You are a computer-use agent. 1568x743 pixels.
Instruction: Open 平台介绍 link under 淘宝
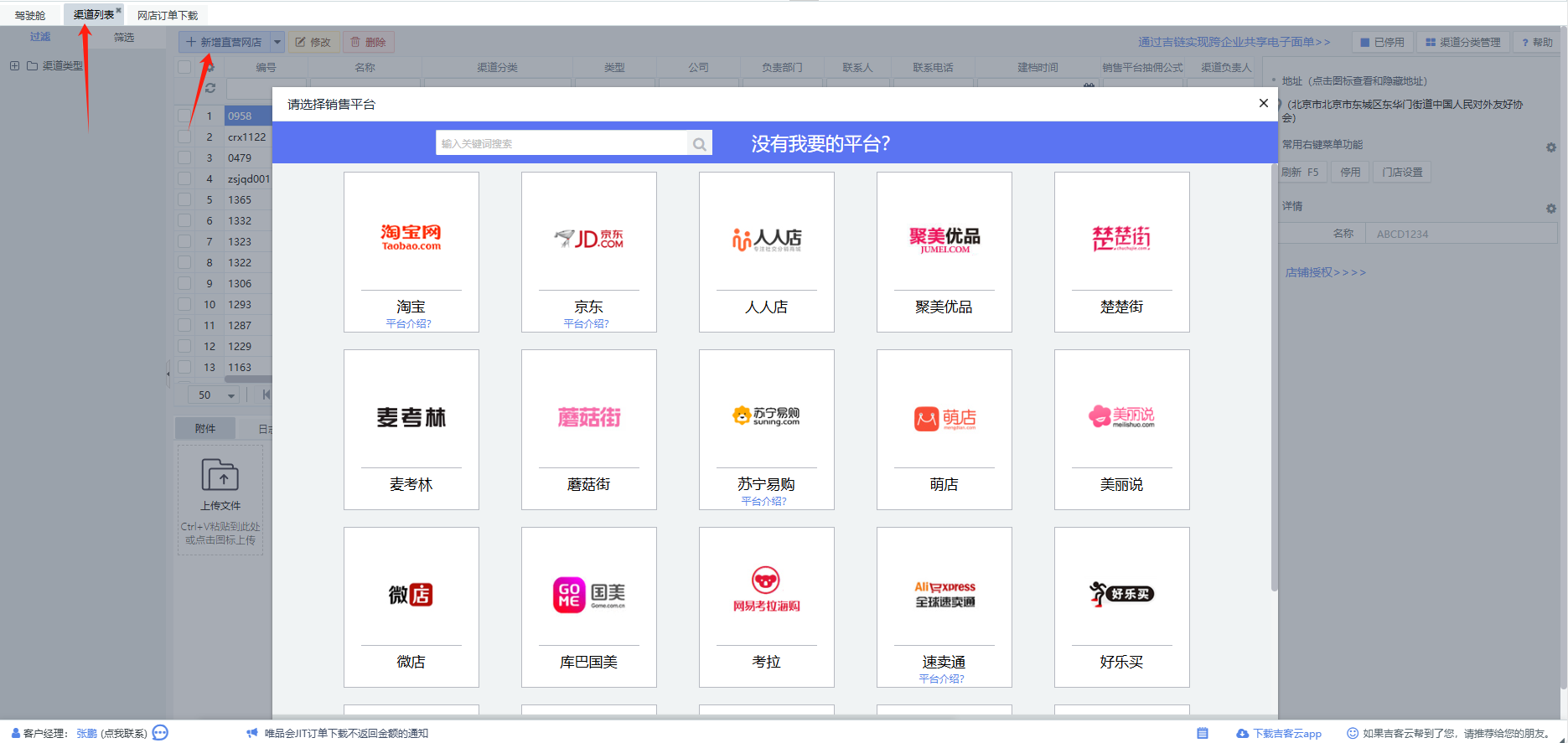[x=408, y=324]
